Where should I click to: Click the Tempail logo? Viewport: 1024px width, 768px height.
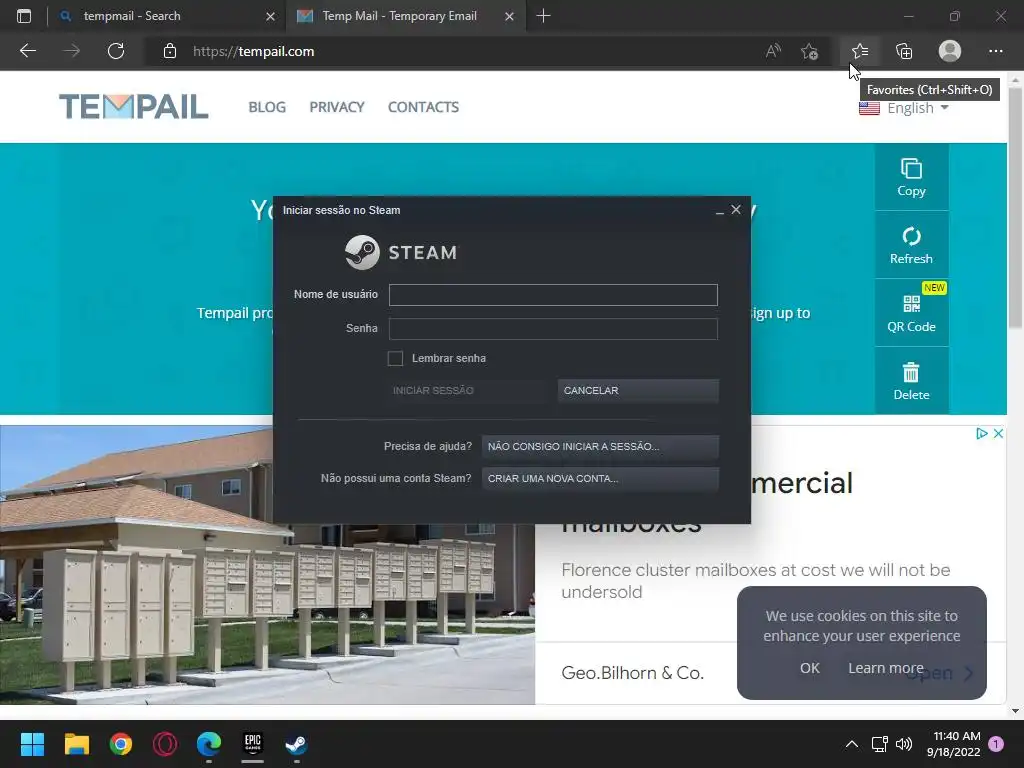coord(134,106)
